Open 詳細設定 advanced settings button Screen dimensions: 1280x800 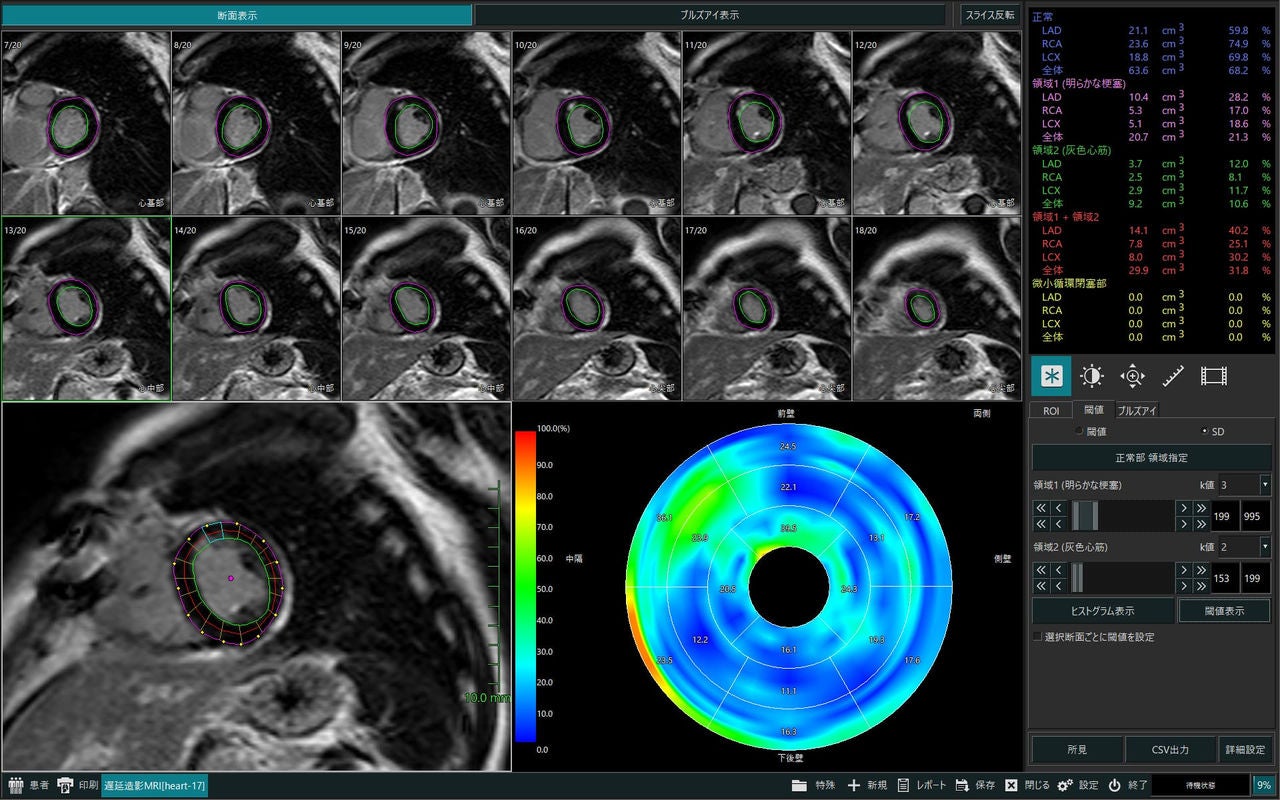point(1245,749)
